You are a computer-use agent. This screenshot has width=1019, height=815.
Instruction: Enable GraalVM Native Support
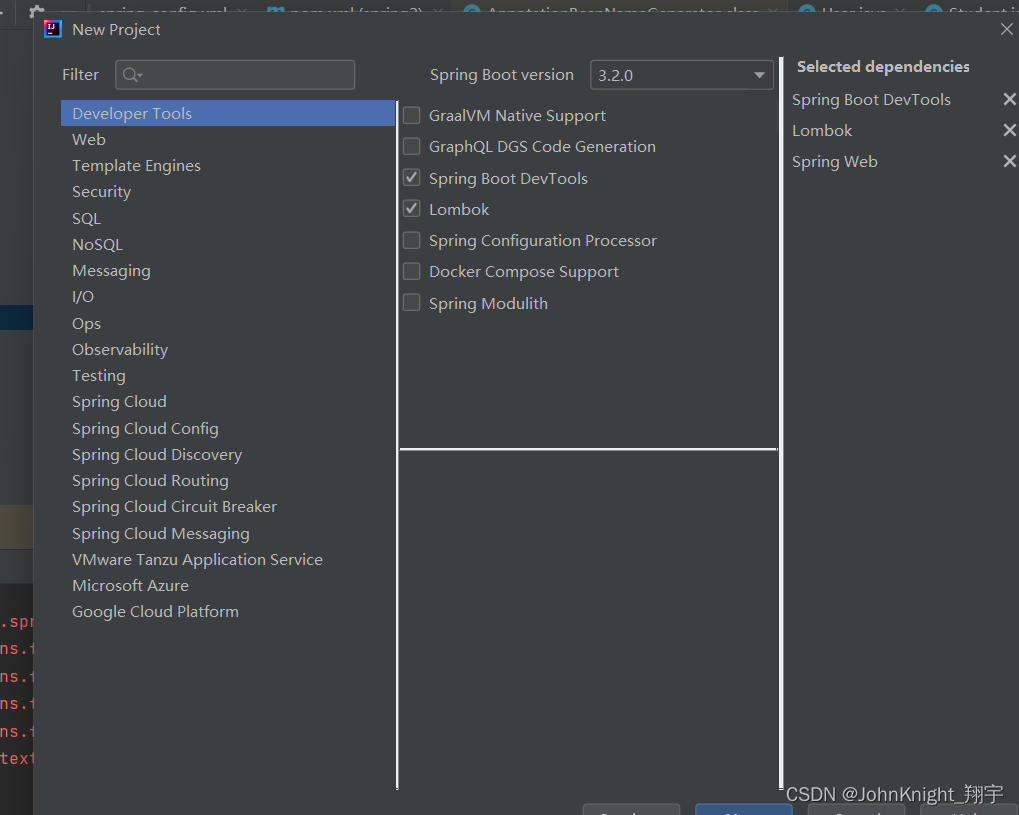tap(411, 115)
